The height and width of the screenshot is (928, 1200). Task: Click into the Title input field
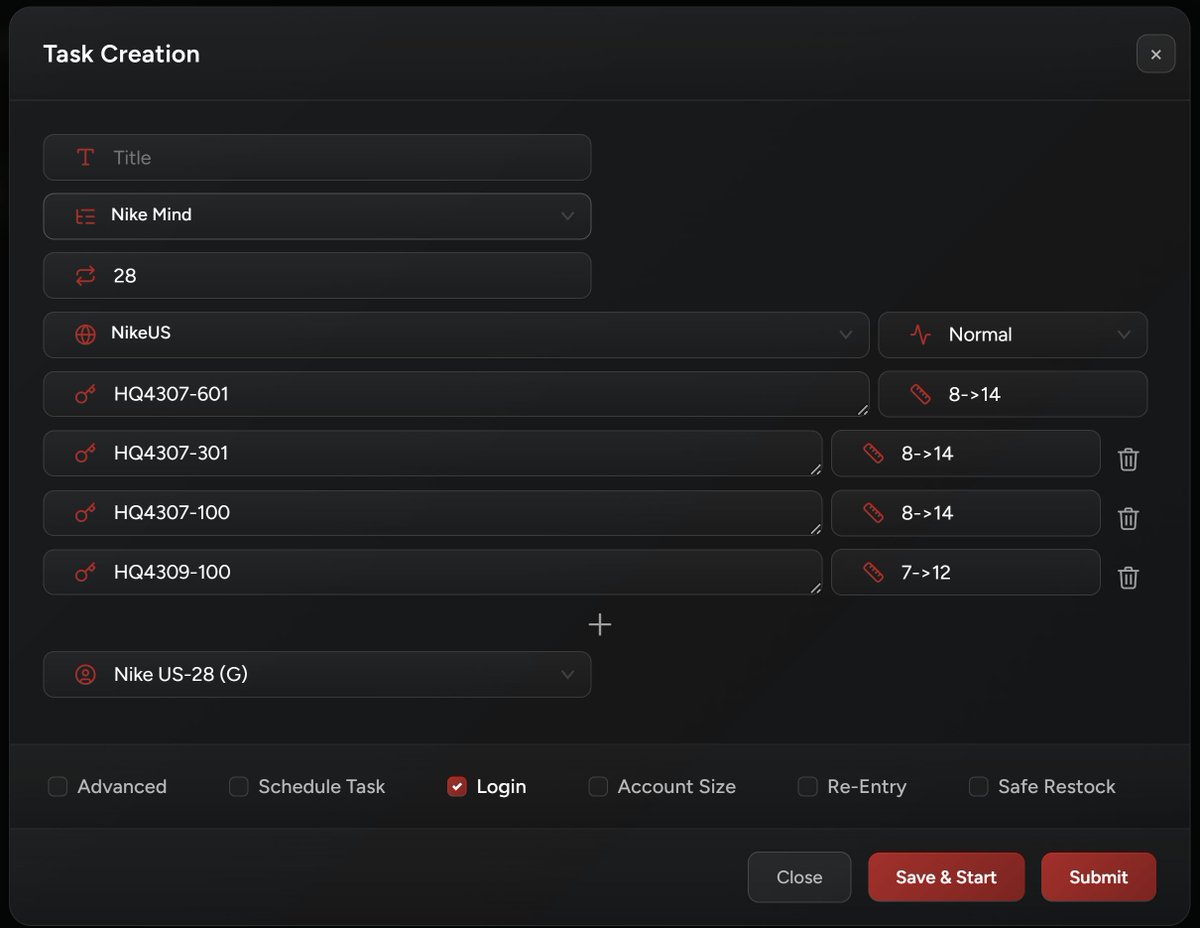pyautogui.click(x=317, y=157)
